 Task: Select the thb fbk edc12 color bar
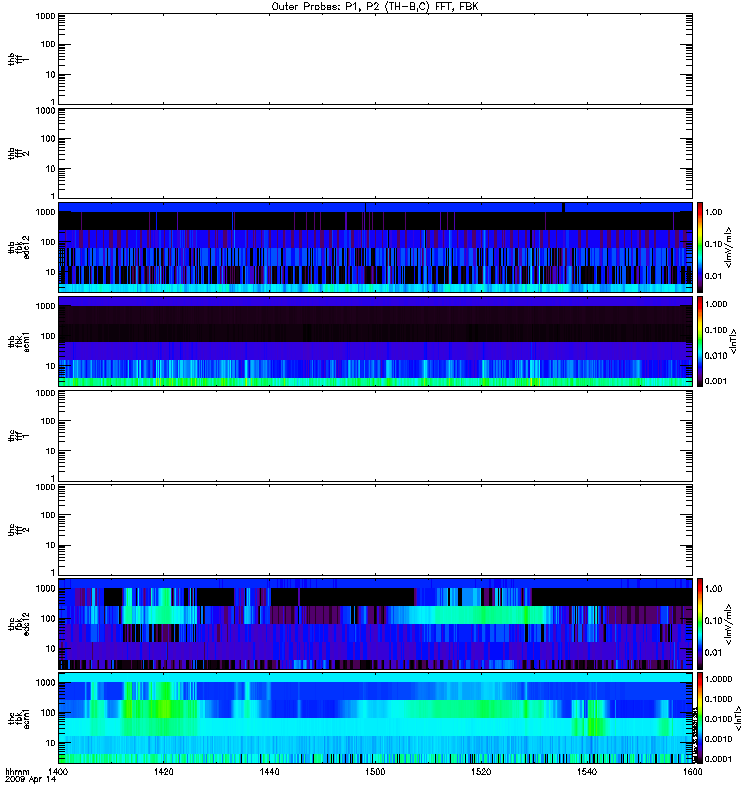pos(700,247)
